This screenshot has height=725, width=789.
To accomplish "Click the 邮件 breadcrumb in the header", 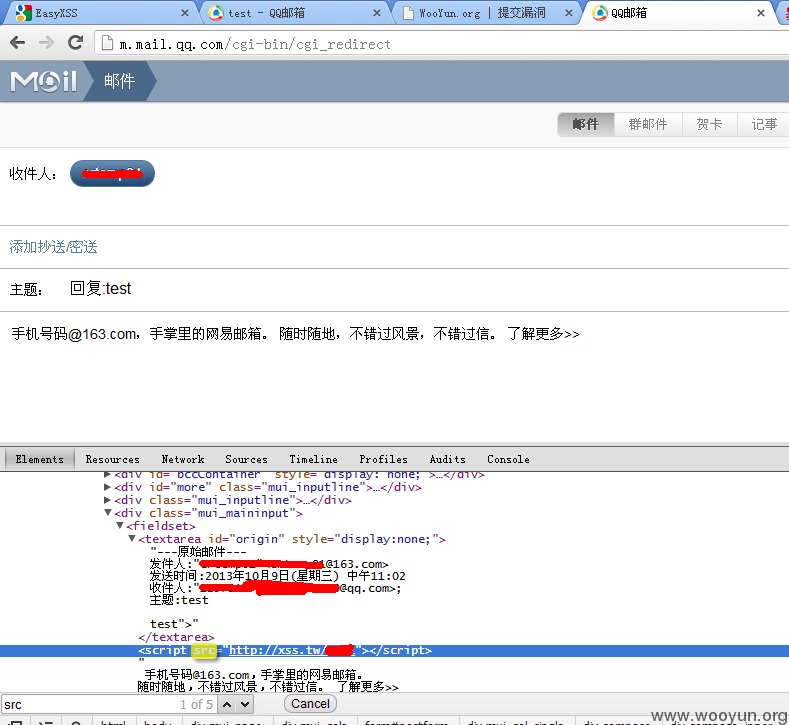I will (x=119, y=81).
